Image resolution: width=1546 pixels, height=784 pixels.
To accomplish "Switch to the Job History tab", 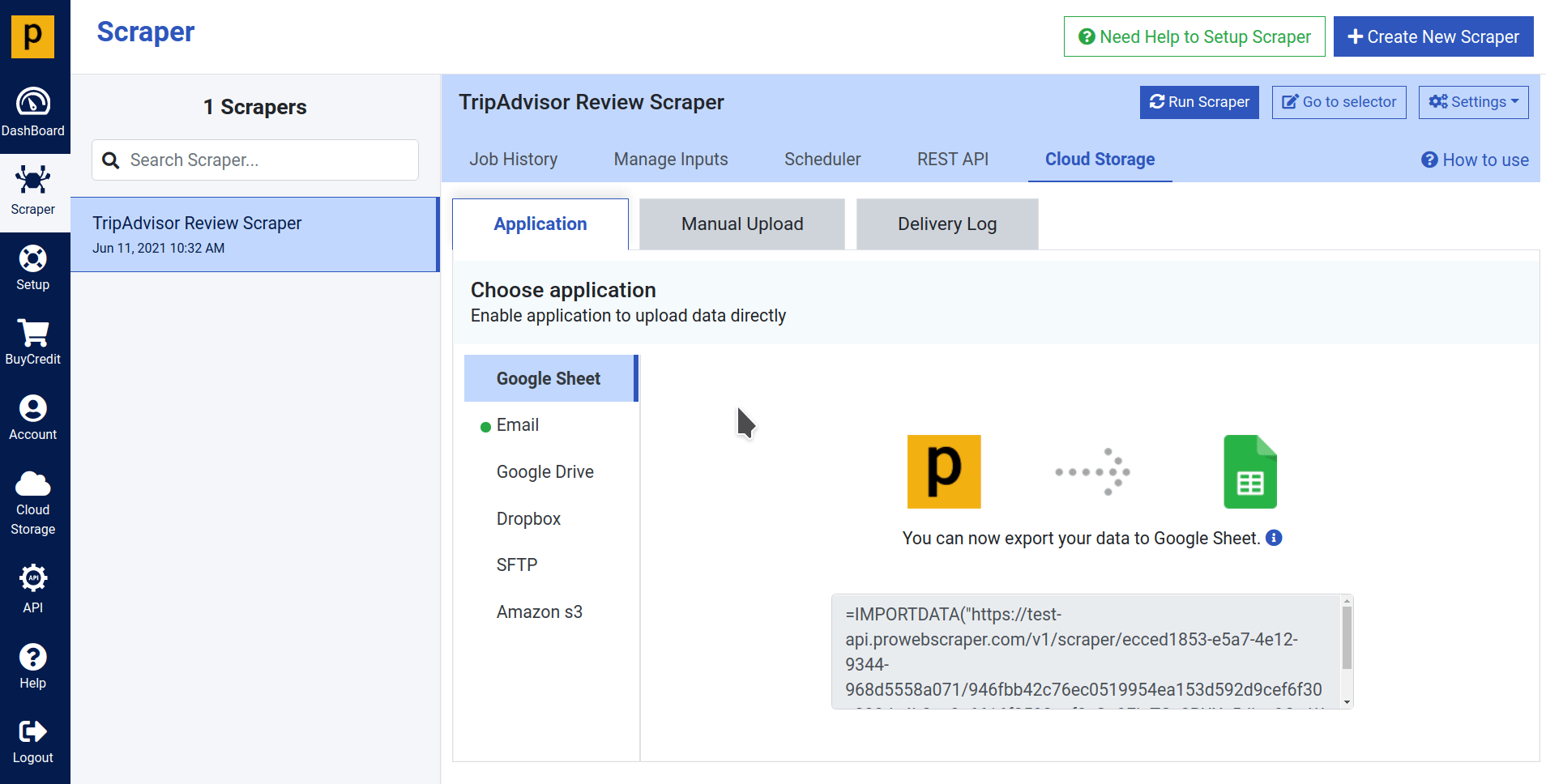I will pos(513,160).
